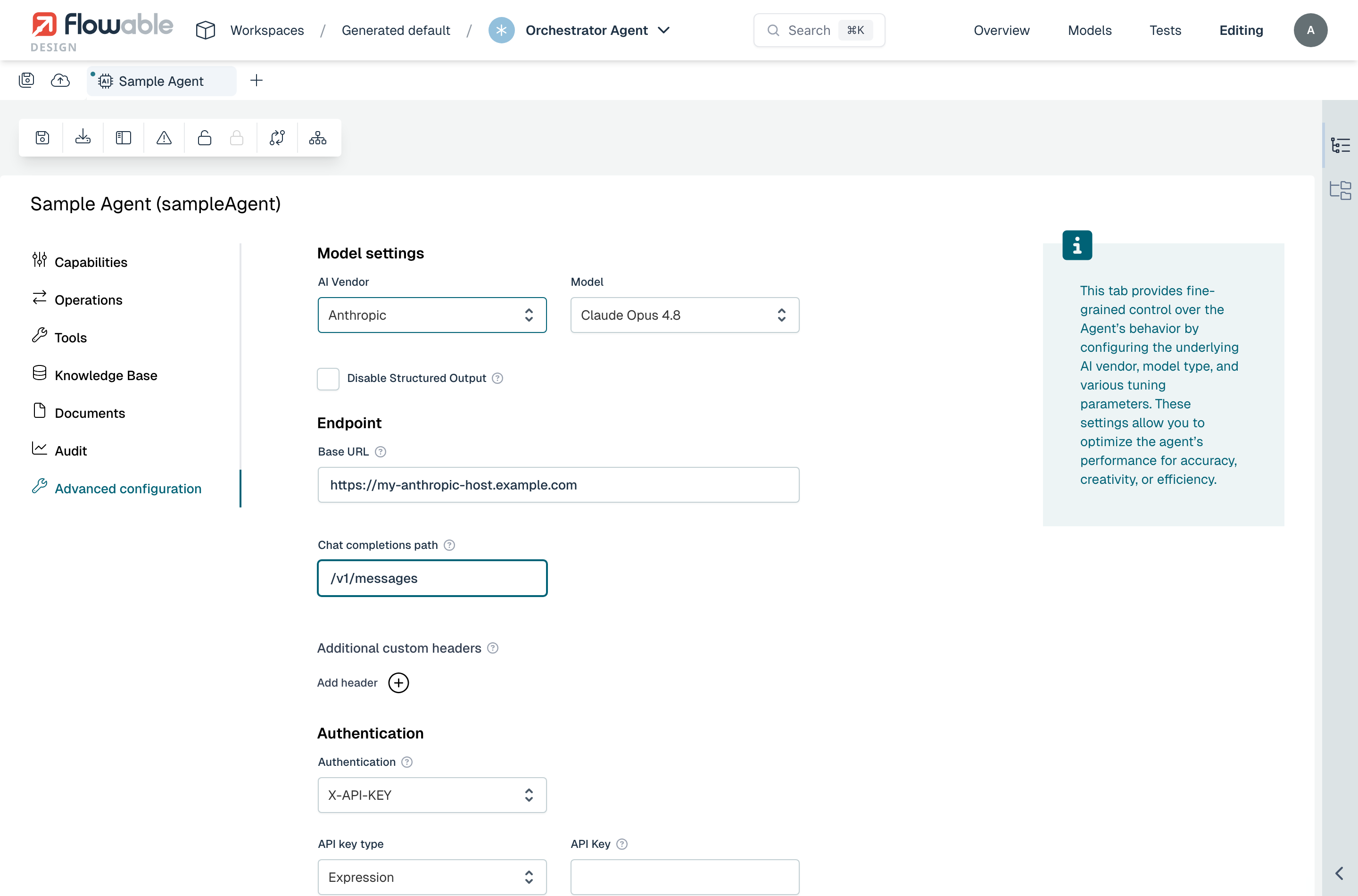Click the download model toolbar icon
The height and width of the screenshot is (896, 1358).
coord(83,138)
